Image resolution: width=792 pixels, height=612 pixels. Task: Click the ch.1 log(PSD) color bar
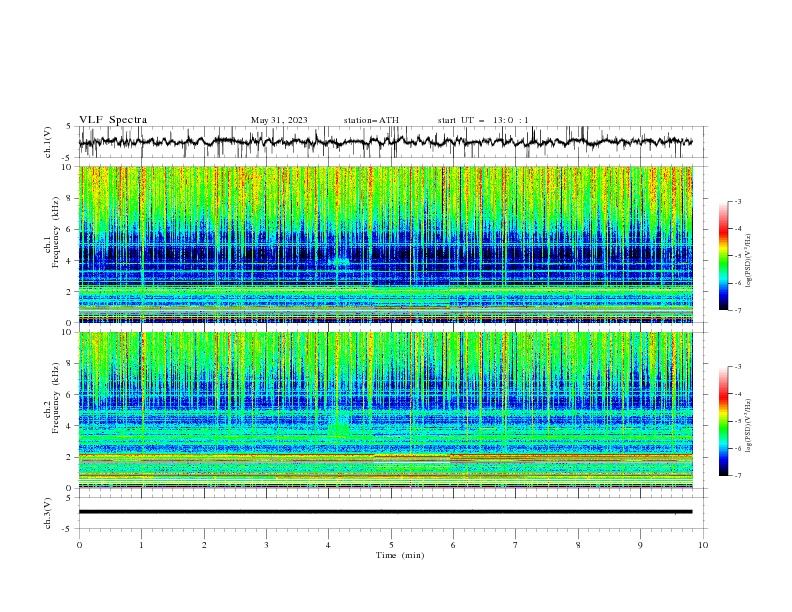point(723,256)
